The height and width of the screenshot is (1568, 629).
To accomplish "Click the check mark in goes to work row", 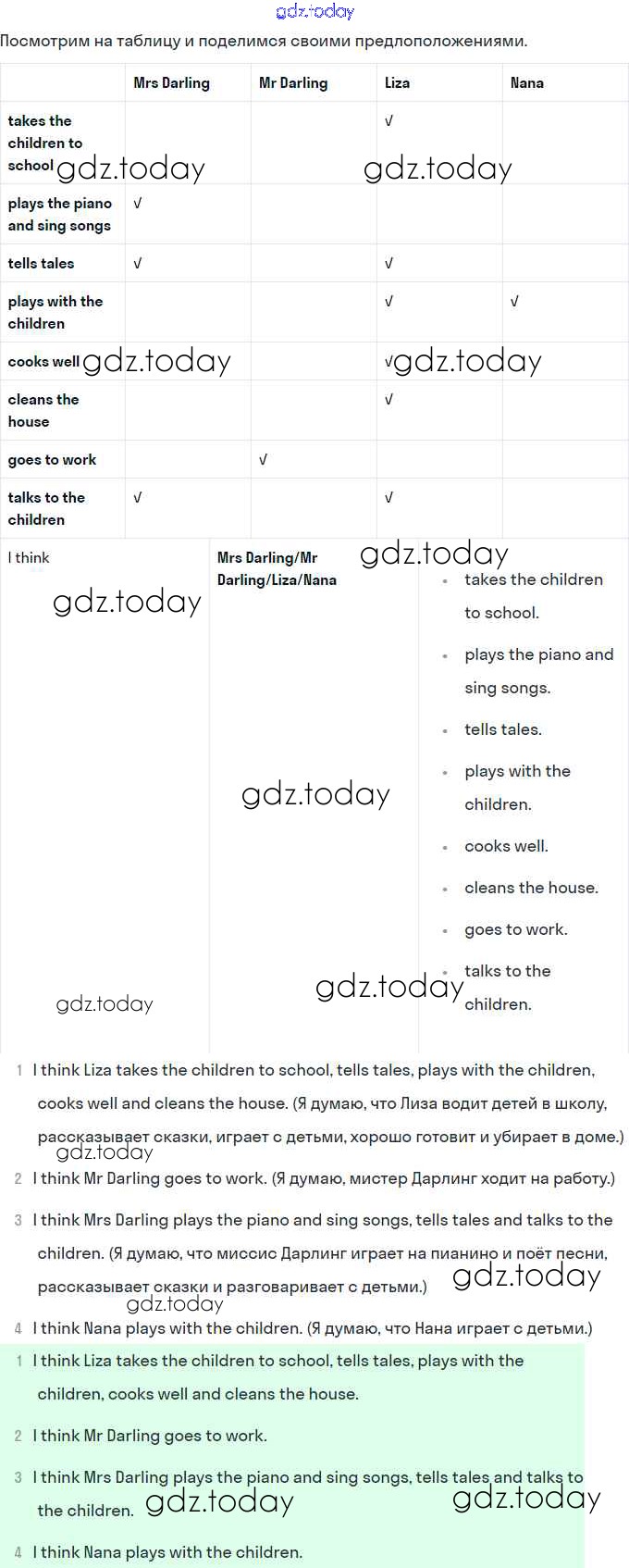I will click(x=264, y=460).
